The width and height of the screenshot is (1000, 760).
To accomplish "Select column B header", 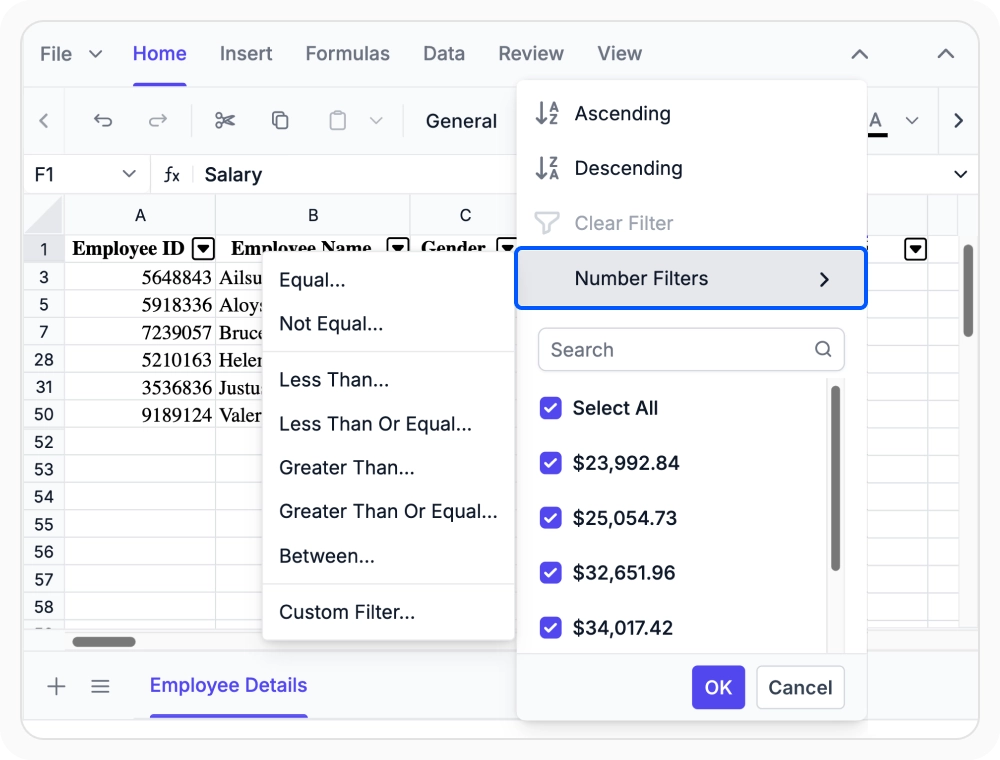I will coord(312,216).
